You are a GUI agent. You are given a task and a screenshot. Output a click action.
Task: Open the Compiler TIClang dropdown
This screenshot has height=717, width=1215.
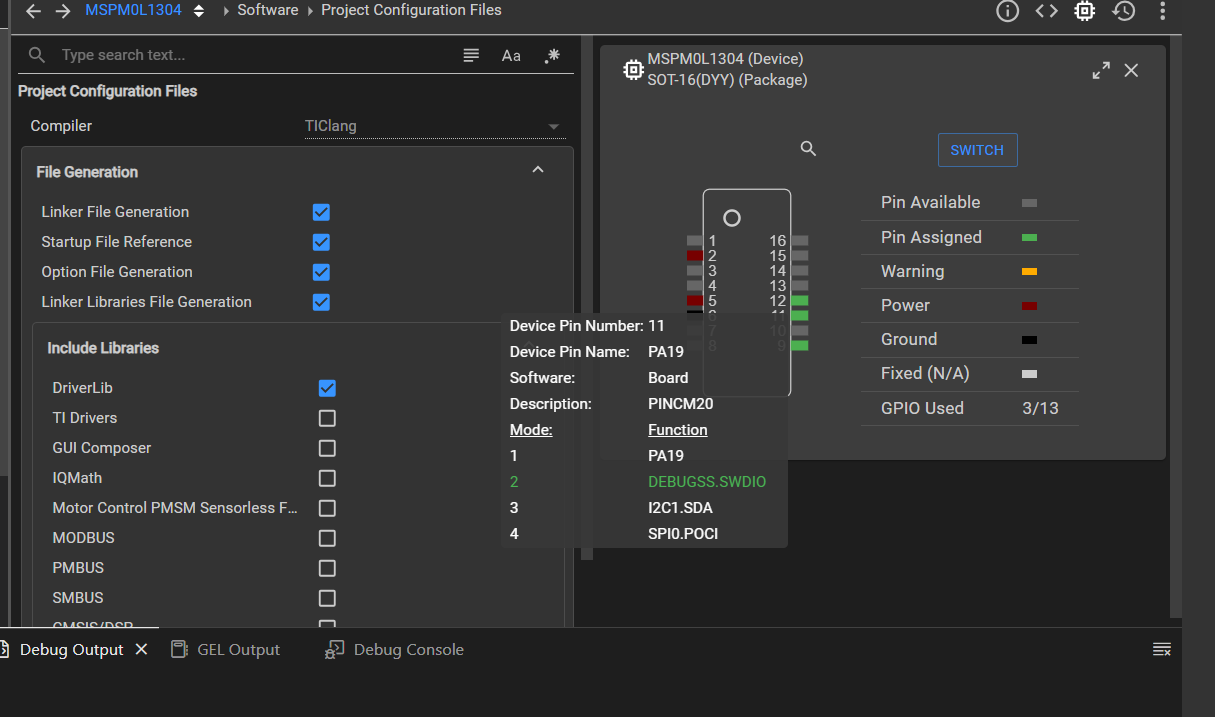pos(434,126)
